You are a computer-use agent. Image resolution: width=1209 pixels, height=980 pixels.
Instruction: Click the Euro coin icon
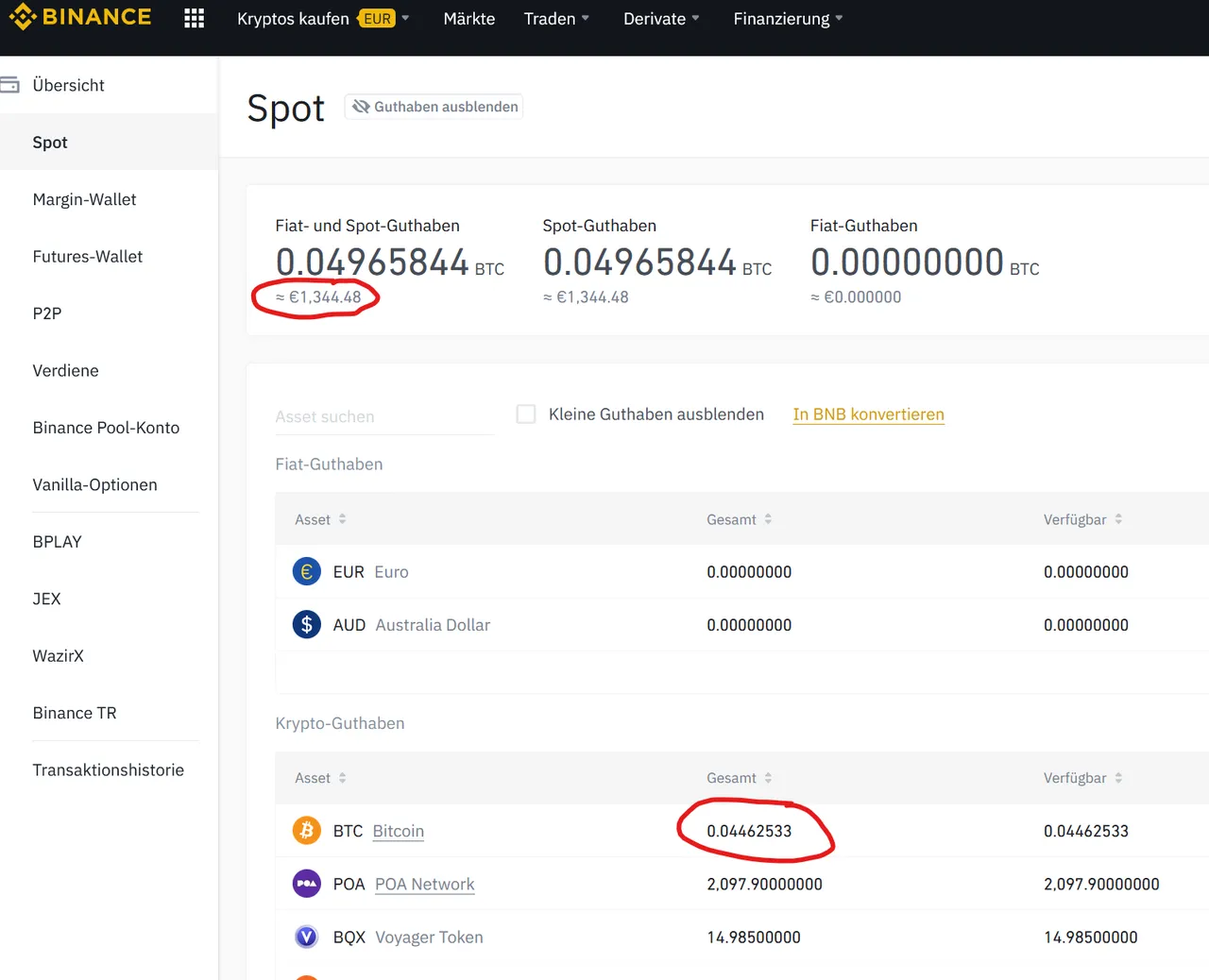[306, 571]
